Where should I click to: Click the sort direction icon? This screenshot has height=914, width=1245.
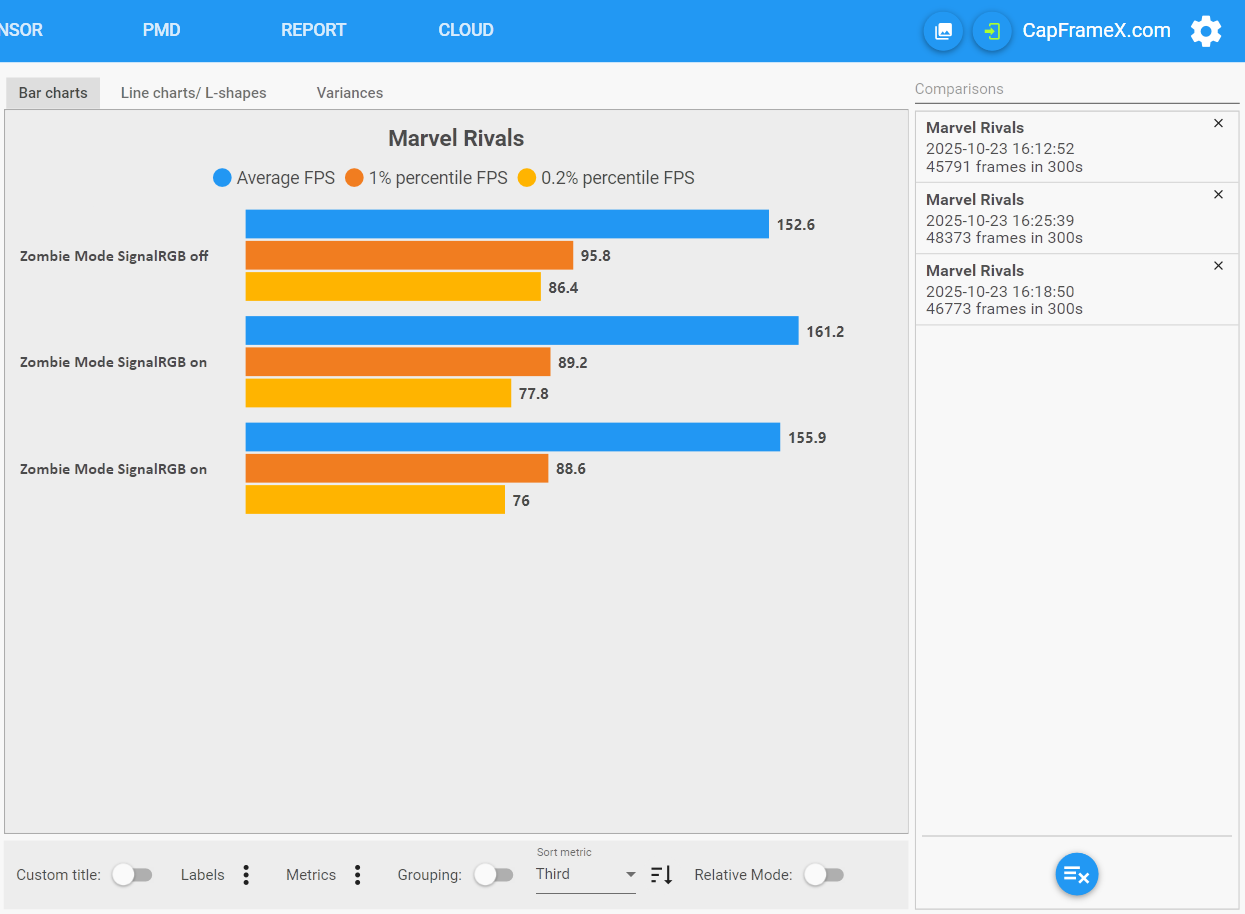tap(662, 875)
